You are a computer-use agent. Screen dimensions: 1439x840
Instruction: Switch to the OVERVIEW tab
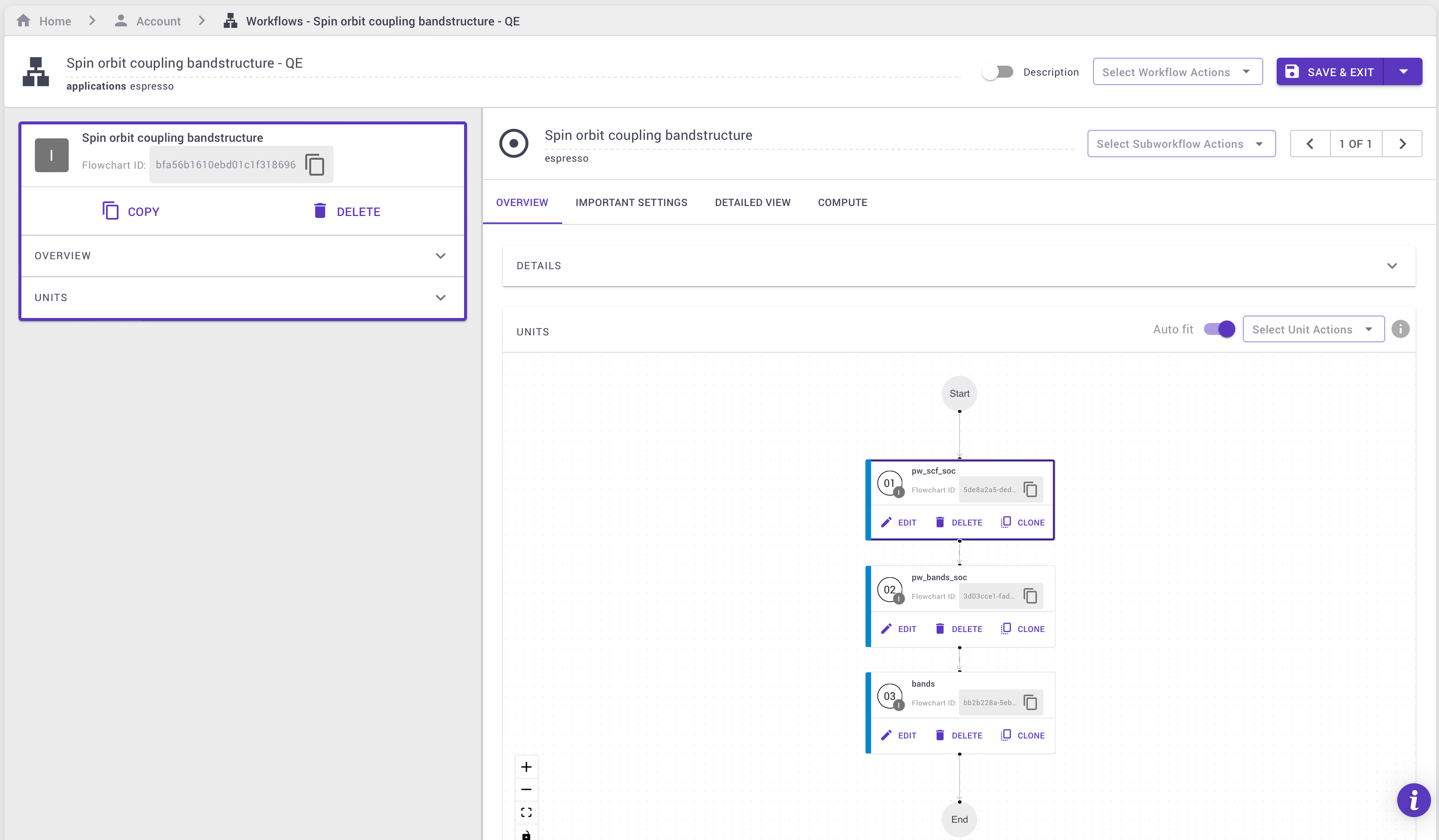(522, 203)
